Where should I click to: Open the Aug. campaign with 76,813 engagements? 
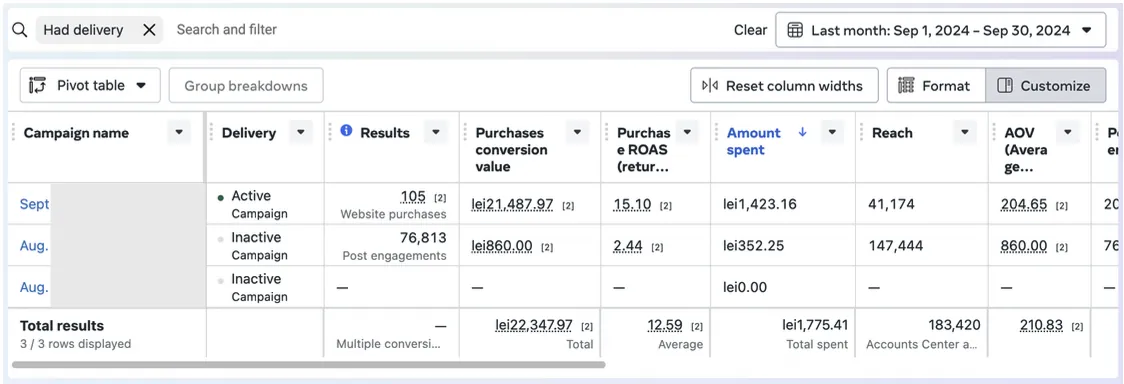[34, 246]
